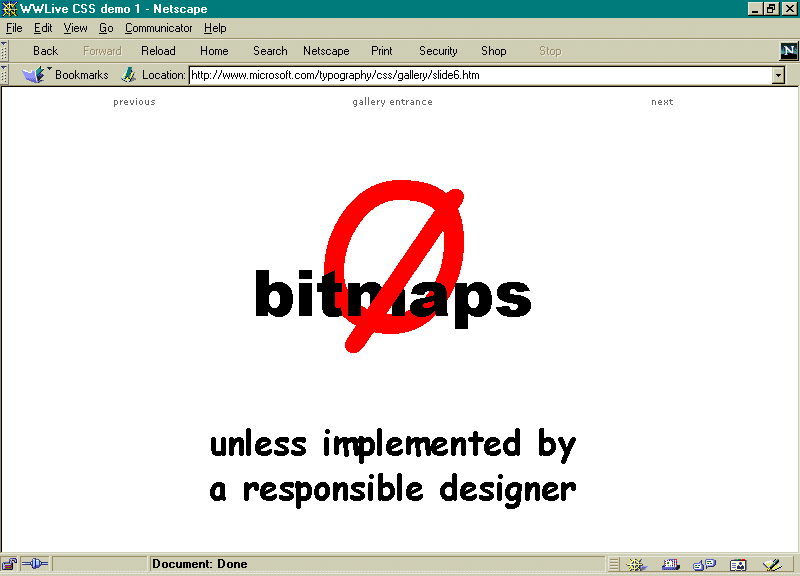Screen dimensions: 800x576
Task: Go to Home via toolbar
Action: tap(214, 51)
